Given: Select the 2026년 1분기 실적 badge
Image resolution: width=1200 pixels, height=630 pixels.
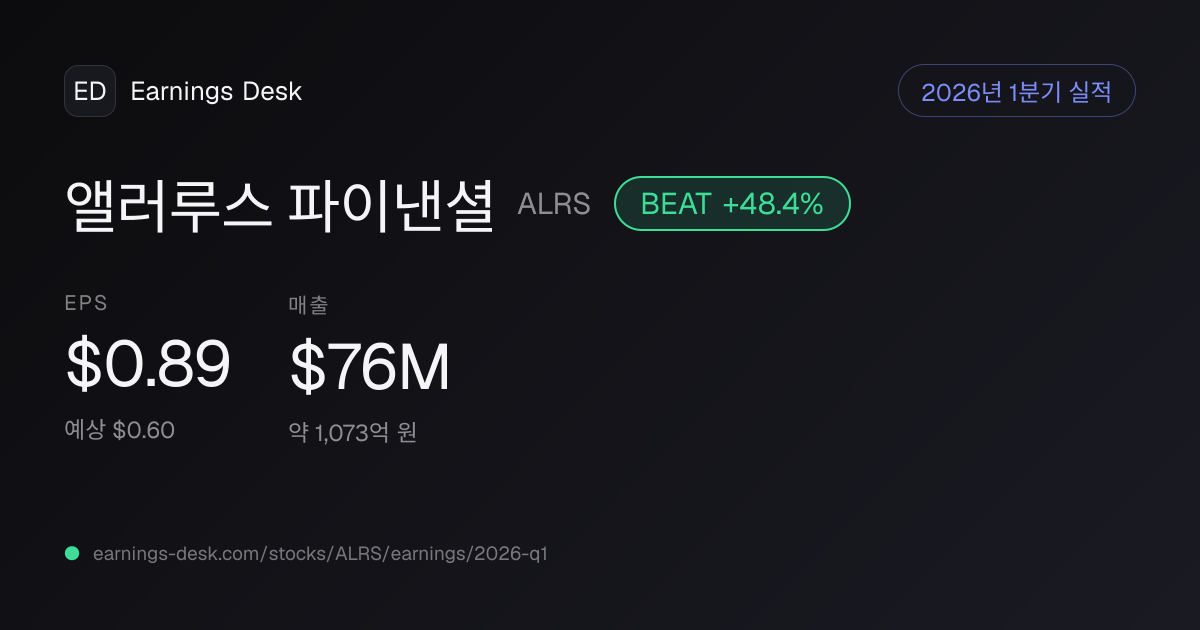Looking at the screenshot, I should point(1016,91).
